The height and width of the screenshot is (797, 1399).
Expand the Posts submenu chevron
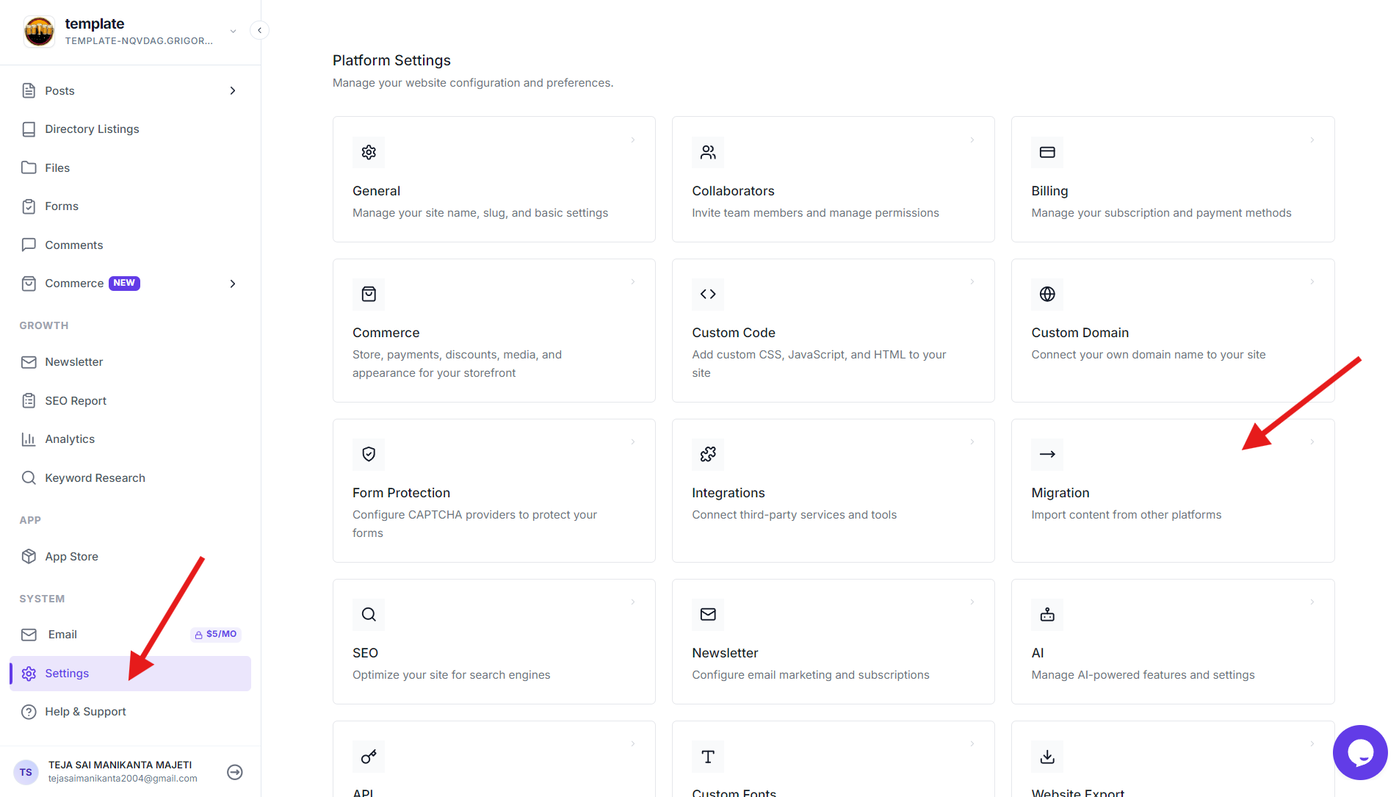pos(233,91)
